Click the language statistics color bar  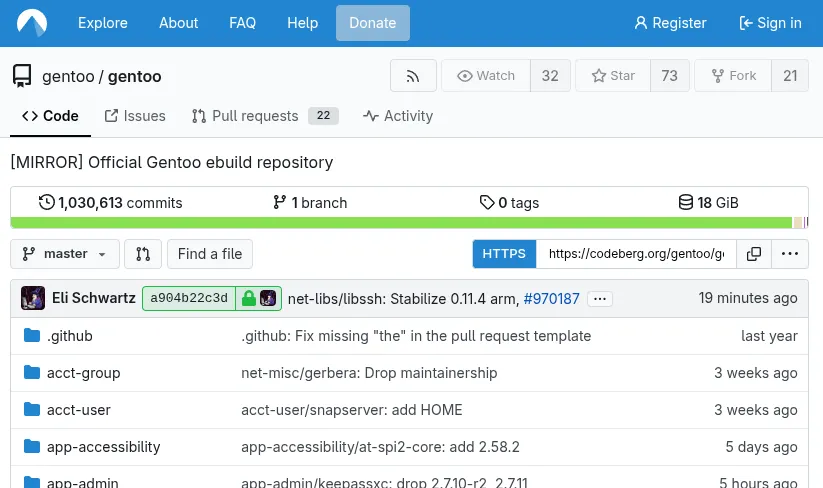(400, 223)
